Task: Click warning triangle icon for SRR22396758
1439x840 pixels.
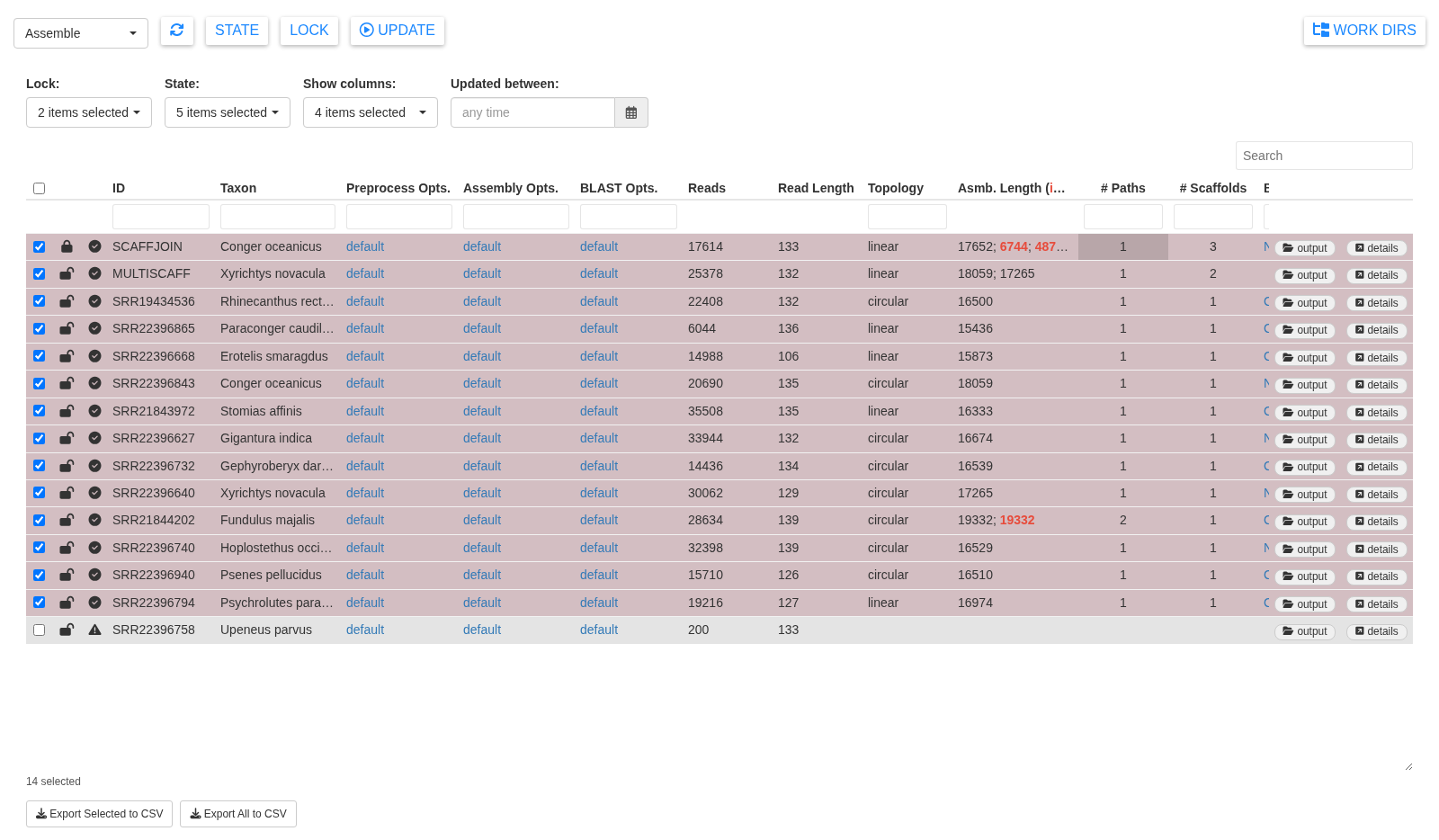Action: 94,630
